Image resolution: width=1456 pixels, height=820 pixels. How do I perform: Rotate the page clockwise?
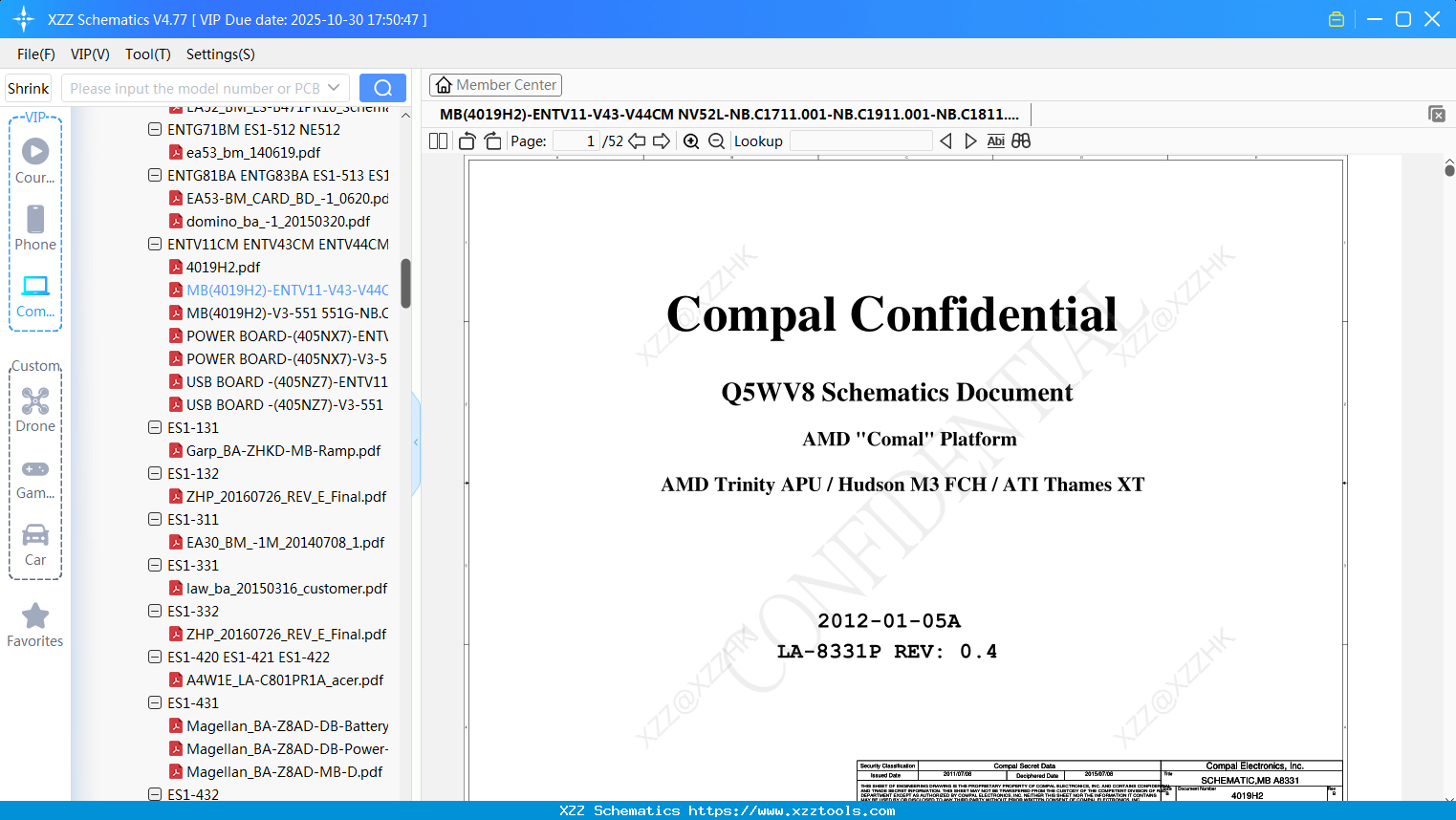point(492,141)
